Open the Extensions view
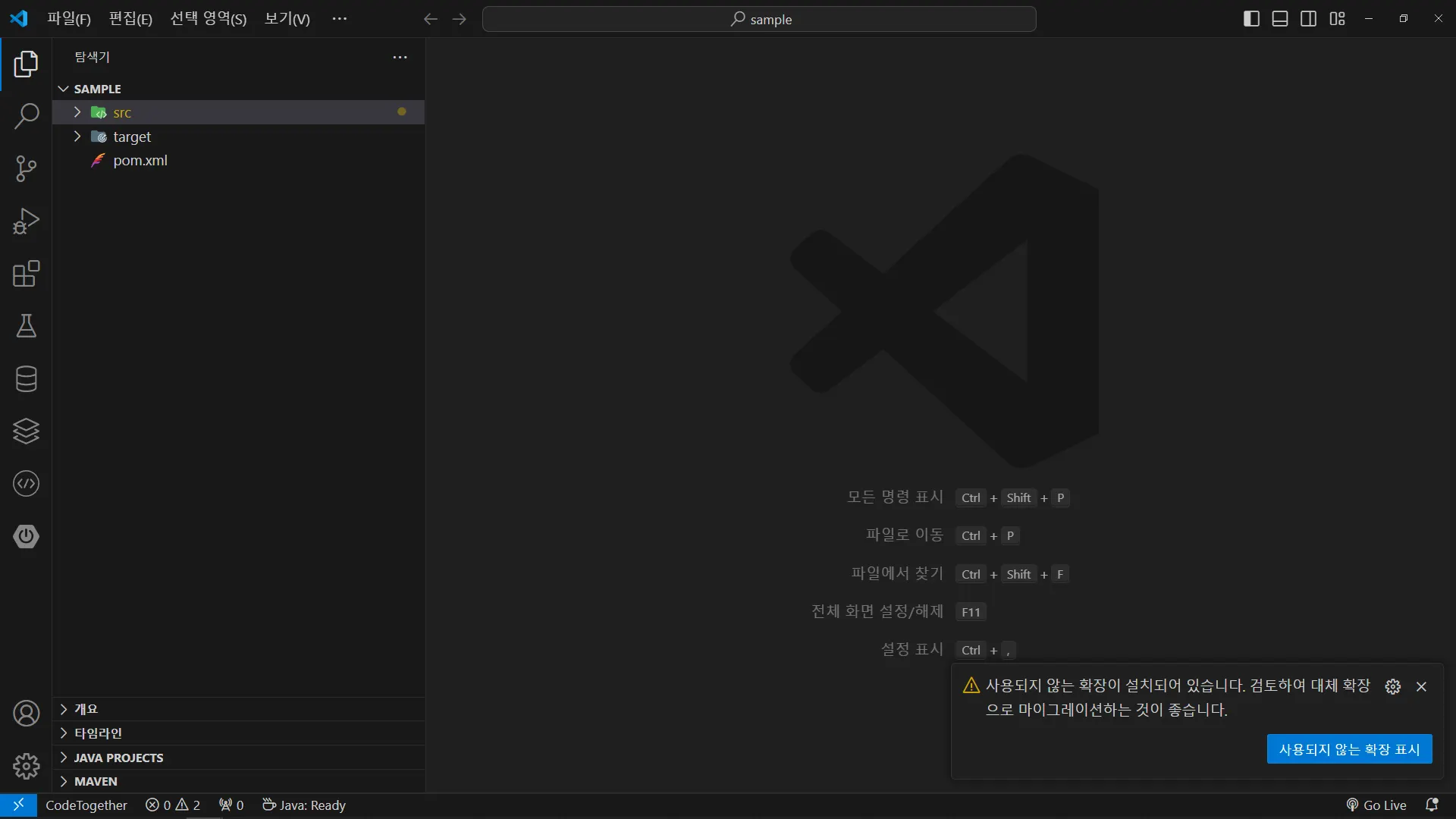The image size is (1456, 819). coord(26,274)
